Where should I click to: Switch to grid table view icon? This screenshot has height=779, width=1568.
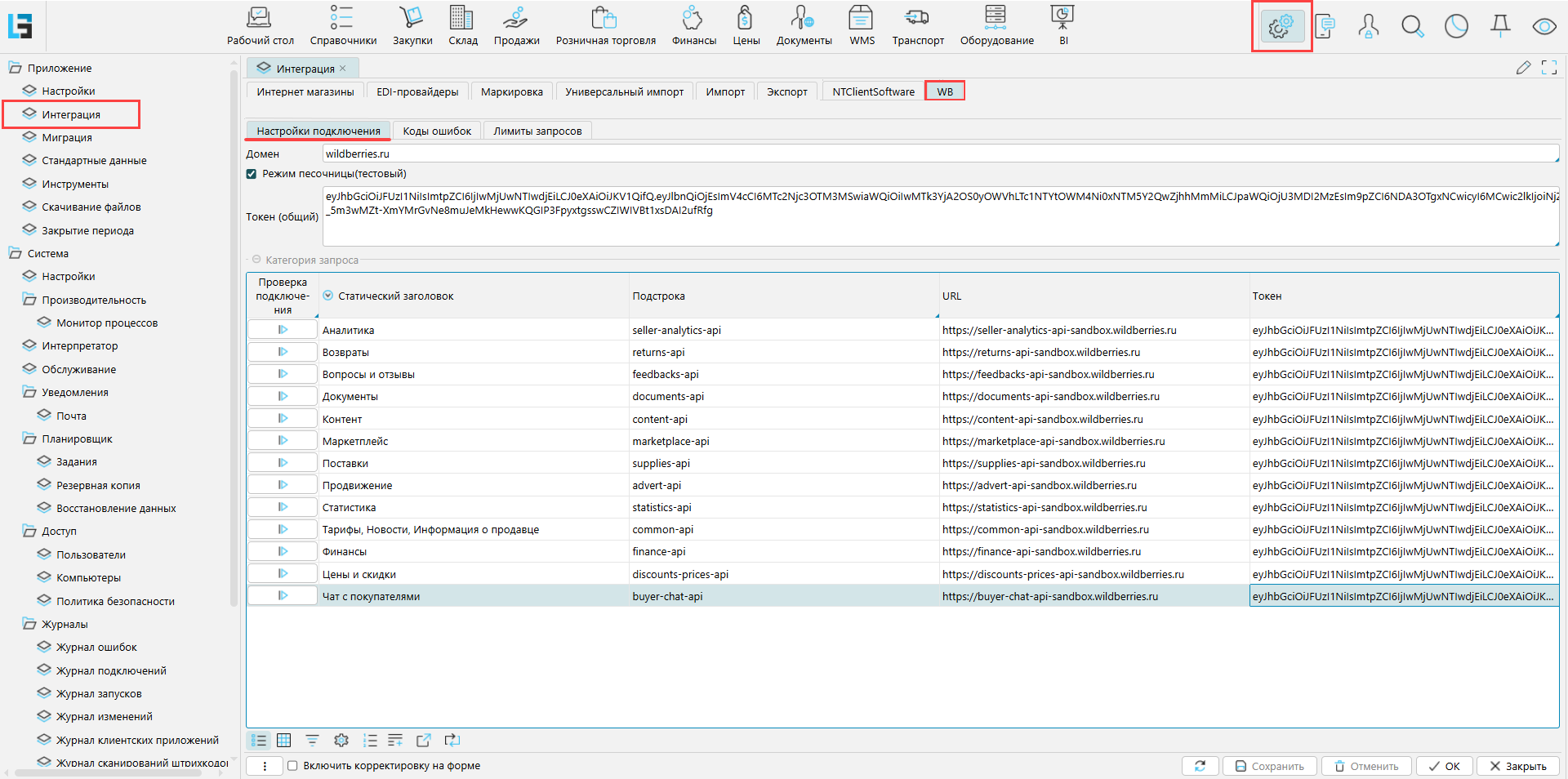tap(284, 741)
